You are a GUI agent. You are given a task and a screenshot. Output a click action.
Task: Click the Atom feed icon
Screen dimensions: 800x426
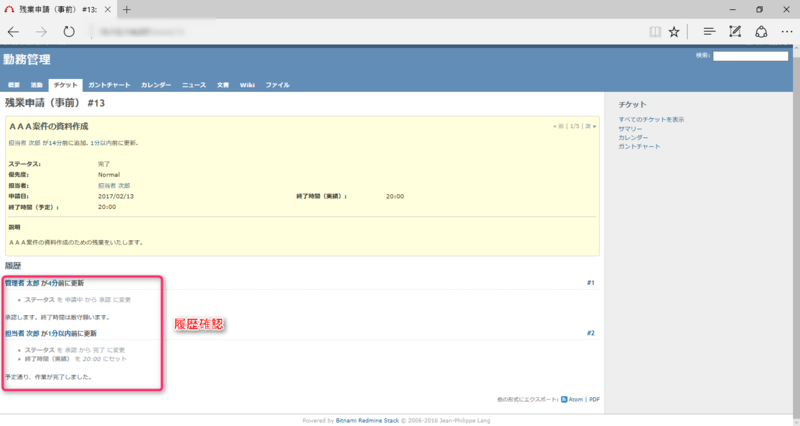click(564, 399)
